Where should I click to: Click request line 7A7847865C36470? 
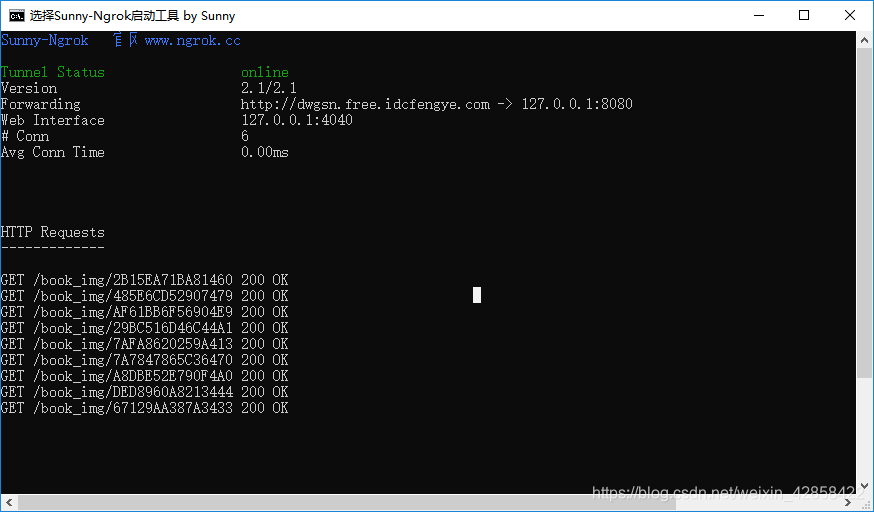point(144,360)
